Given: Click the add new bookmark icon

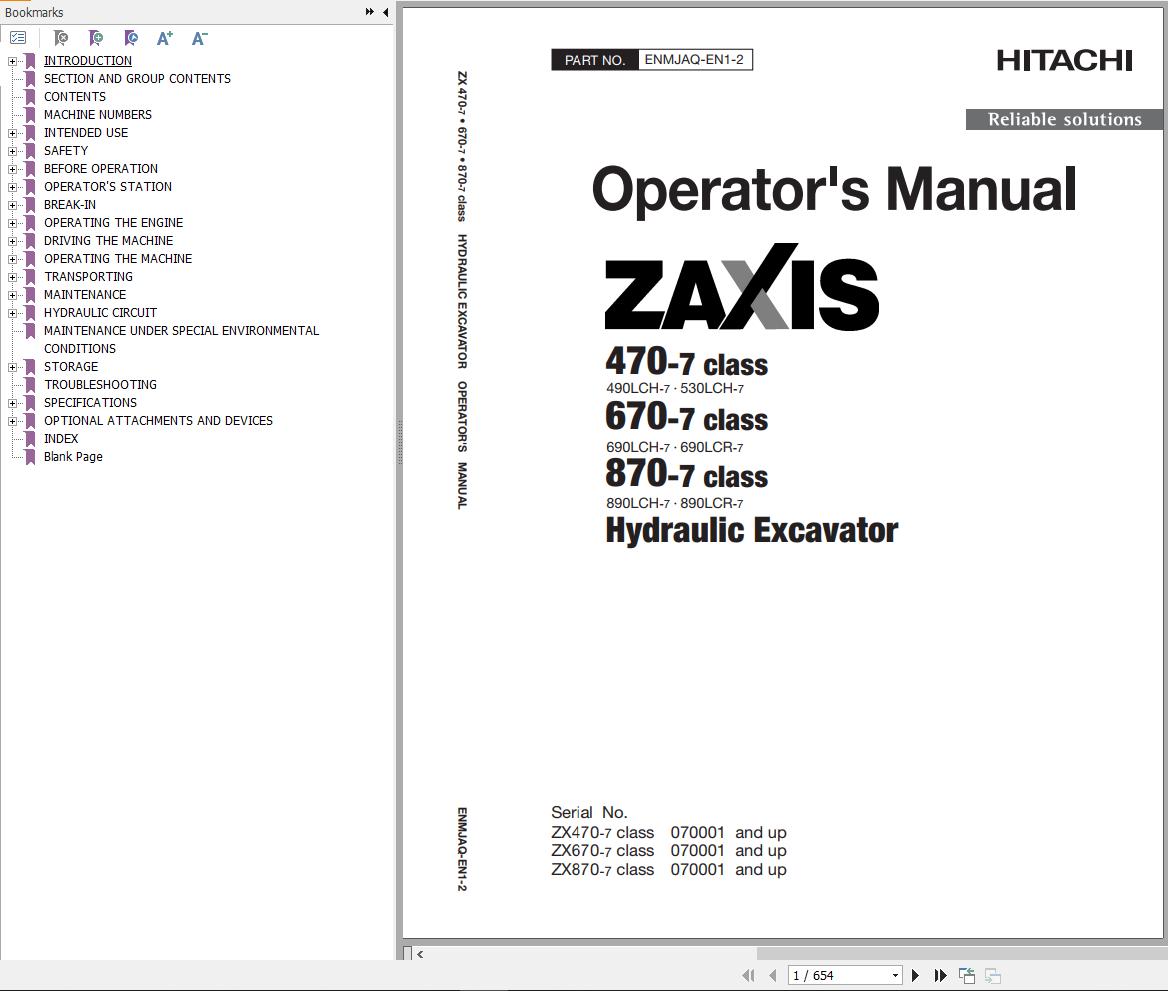Looking at the screenshot, I should point(95,38).
